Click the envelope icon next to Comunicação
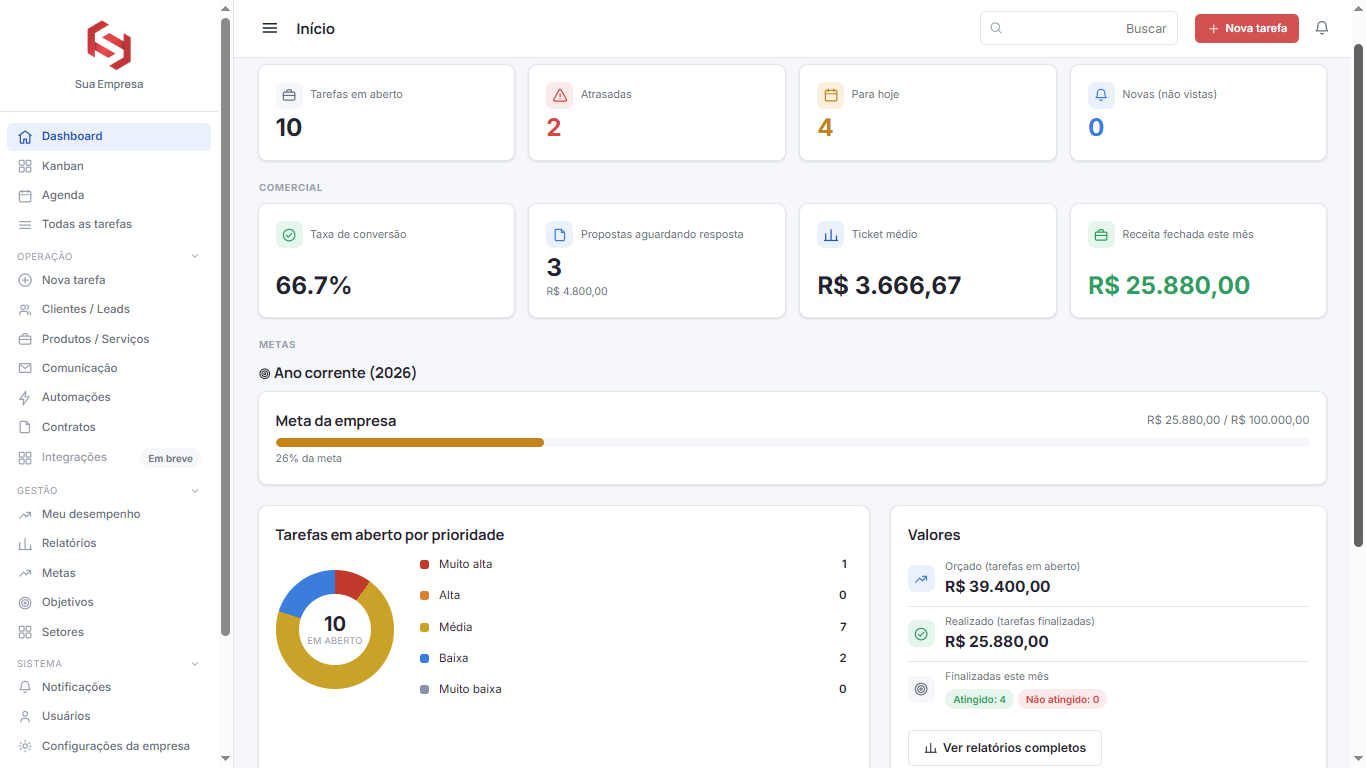 (25, 368)
